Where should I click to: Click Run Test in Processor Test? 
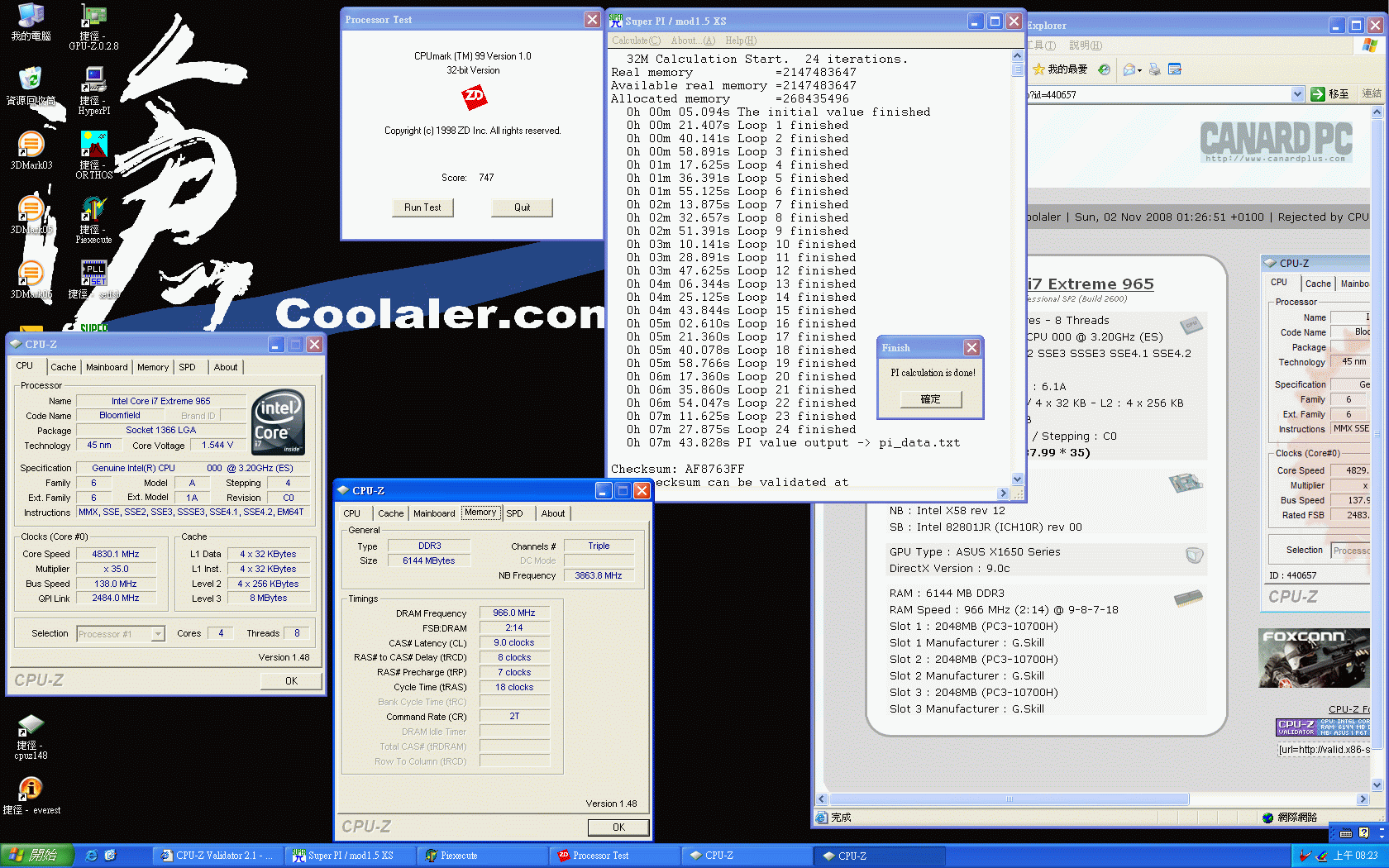[422, 207]
